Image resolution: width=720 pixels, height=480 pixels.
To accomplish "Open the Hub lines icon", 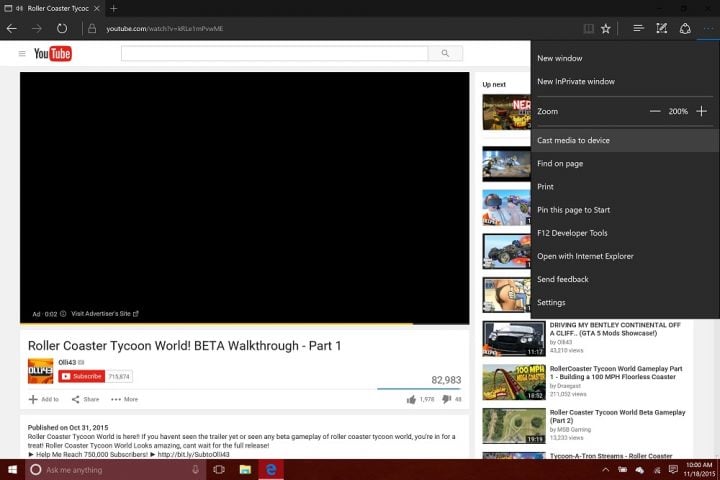I will (638, 28).
